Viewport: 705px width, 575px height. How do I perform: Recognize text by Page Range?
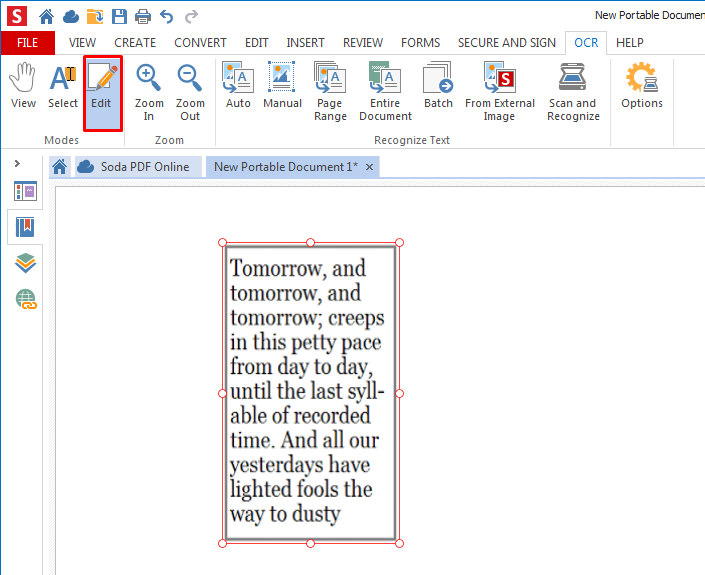(330, 91)
